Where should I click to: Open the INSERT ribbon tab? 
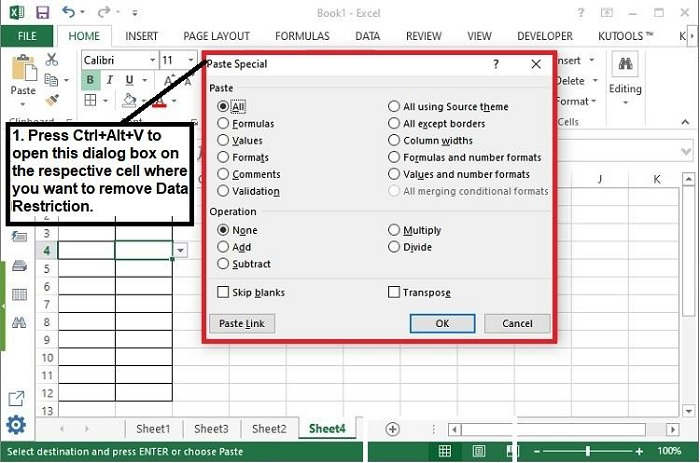point(142,36)
